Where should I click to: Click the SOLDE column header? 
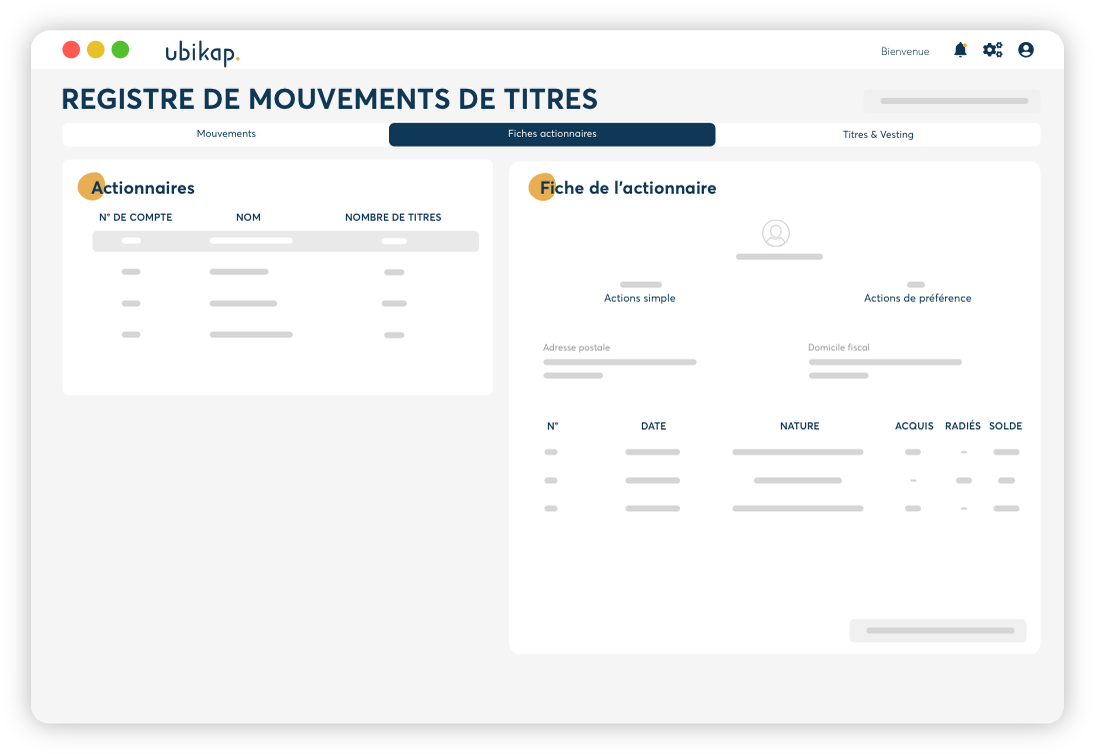(1005, 426)
